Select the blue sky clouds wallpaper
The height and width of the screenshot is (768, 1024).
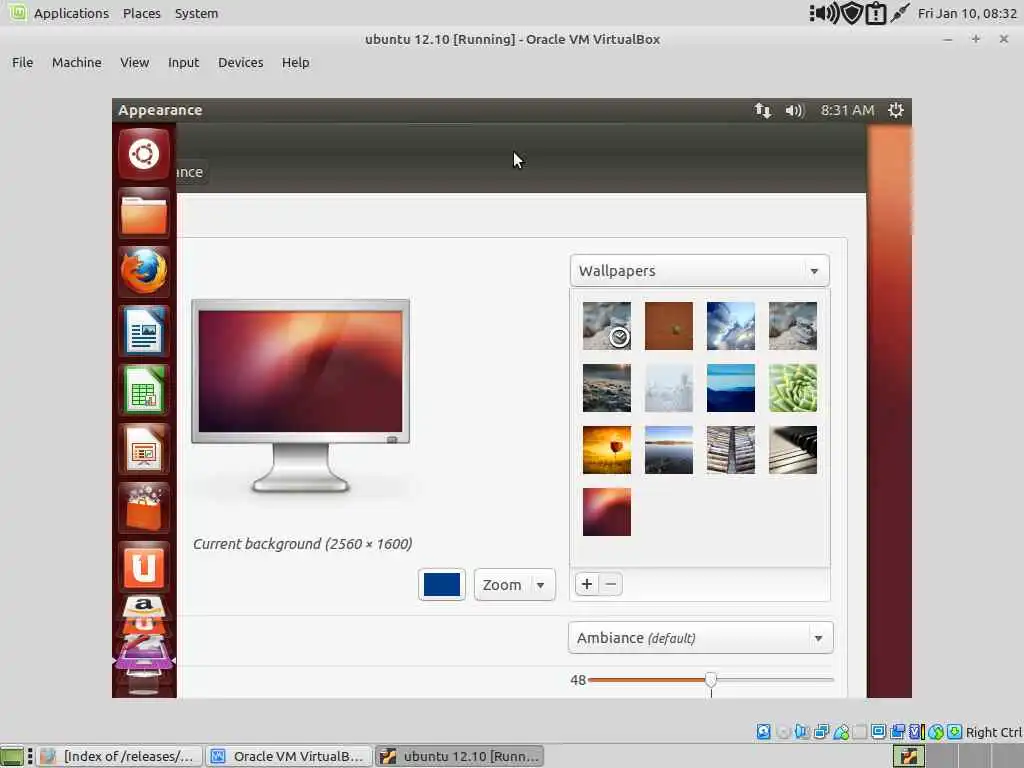point(731,326)
